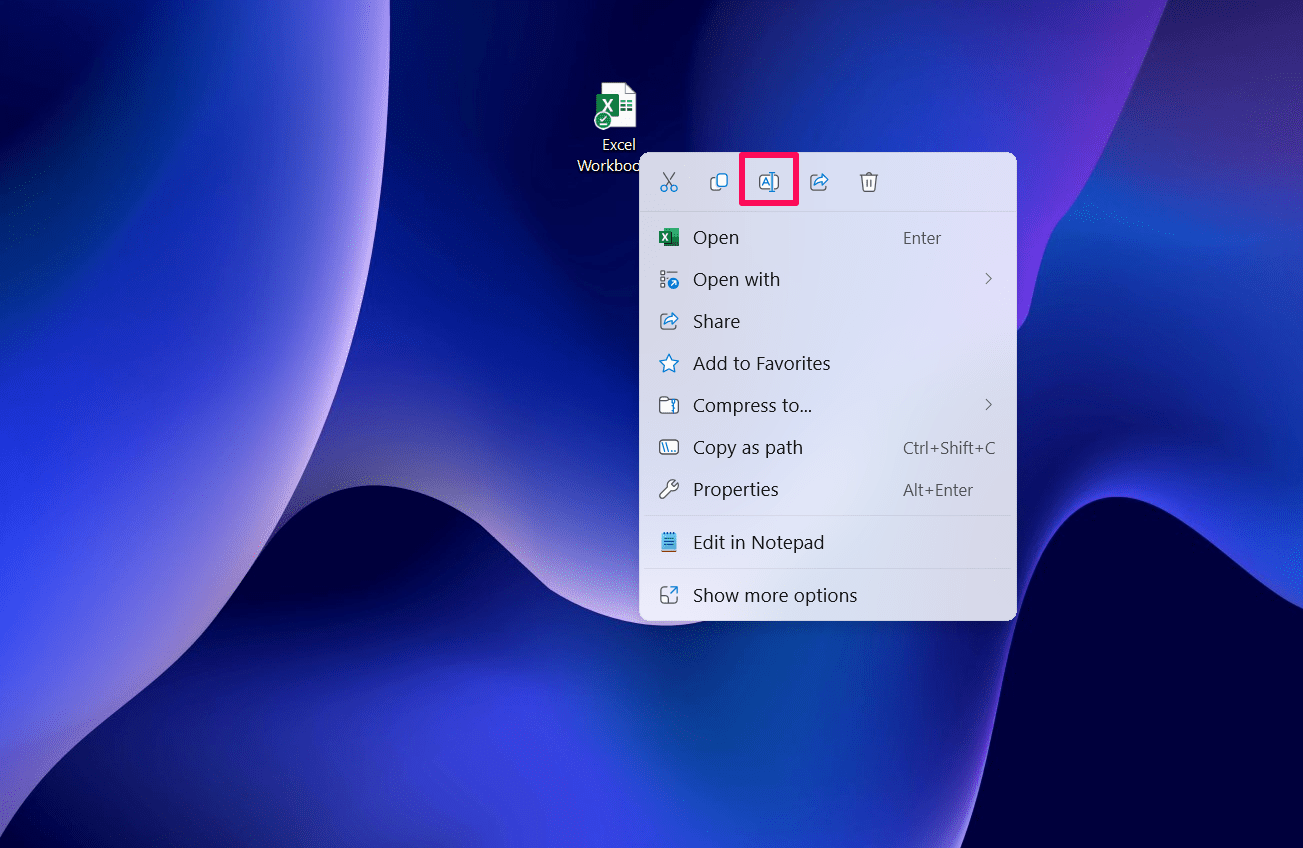Open Properties from the context menu
The image size is (1303, 848).
[x=828, y=490]
